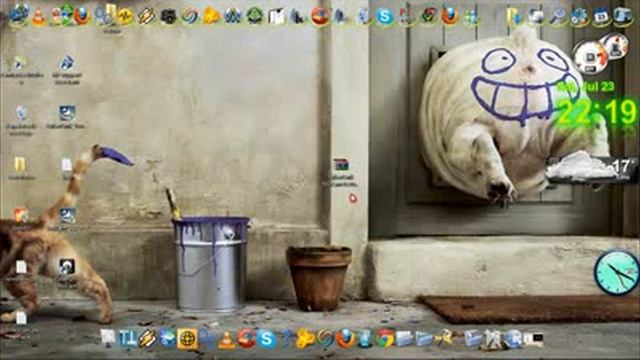
Task: Open the calendar icon in the top dock
Action: tap(601, 17)
